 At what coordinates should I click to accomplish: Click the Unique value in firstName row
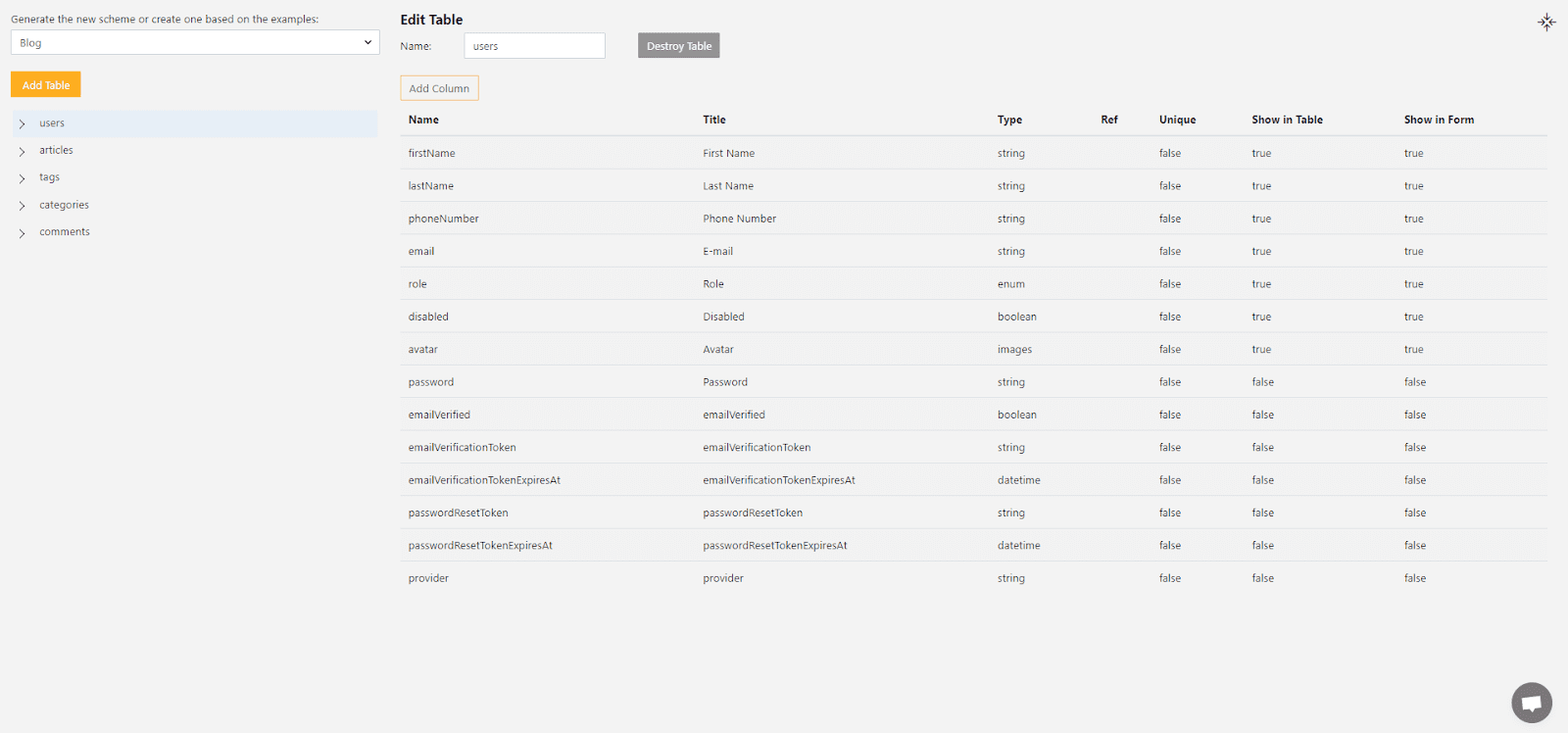tap(1170, 153)
